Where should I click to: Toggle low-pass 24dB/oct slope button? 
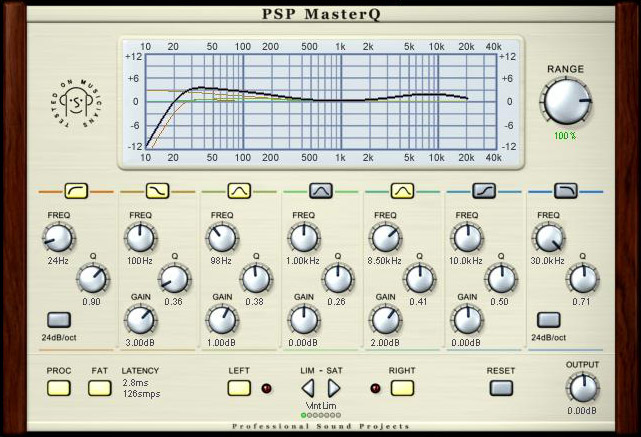click(549, 320)
